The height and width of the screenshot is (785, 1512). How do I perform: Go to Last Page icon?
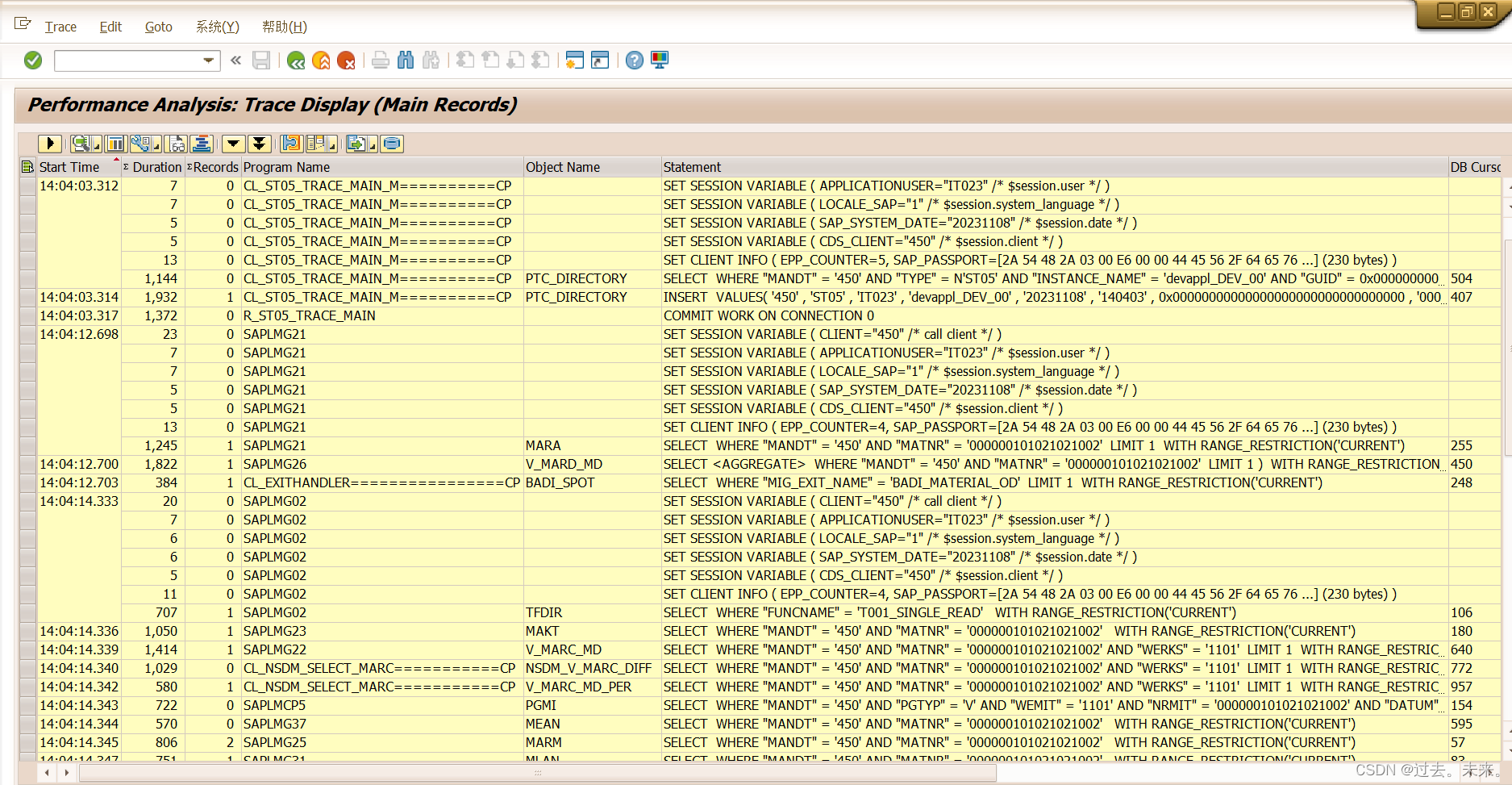click(541, 61)
